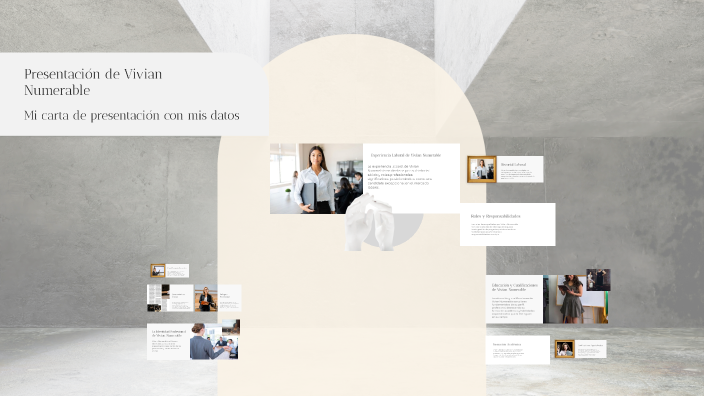Open text card right of blonde woman photo
This screenshot has height=396, width=704.
229,298
